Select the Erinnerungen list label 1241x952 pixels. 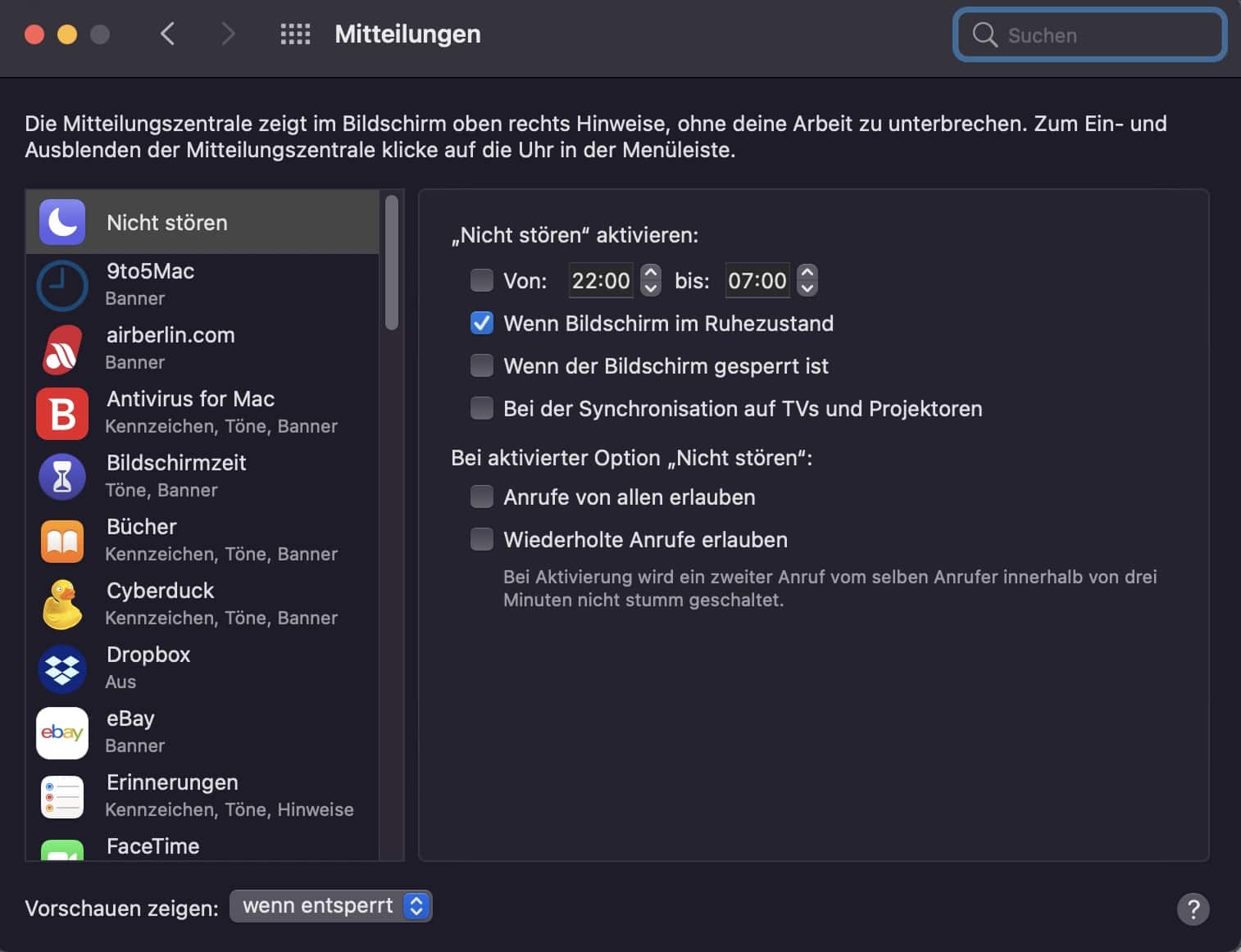pyautogui.click(x=172, y=782)
